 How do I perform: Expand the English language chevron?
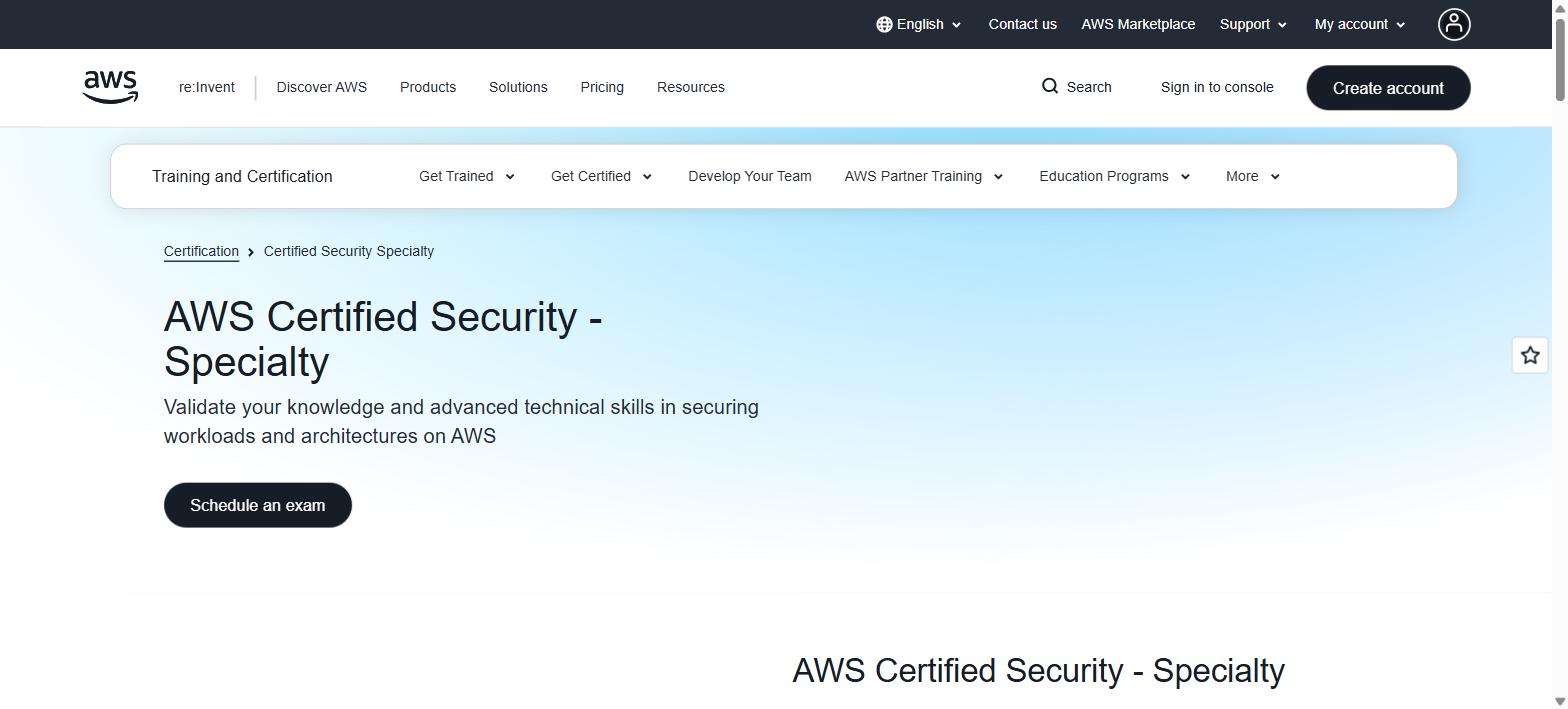coord(957,25)
